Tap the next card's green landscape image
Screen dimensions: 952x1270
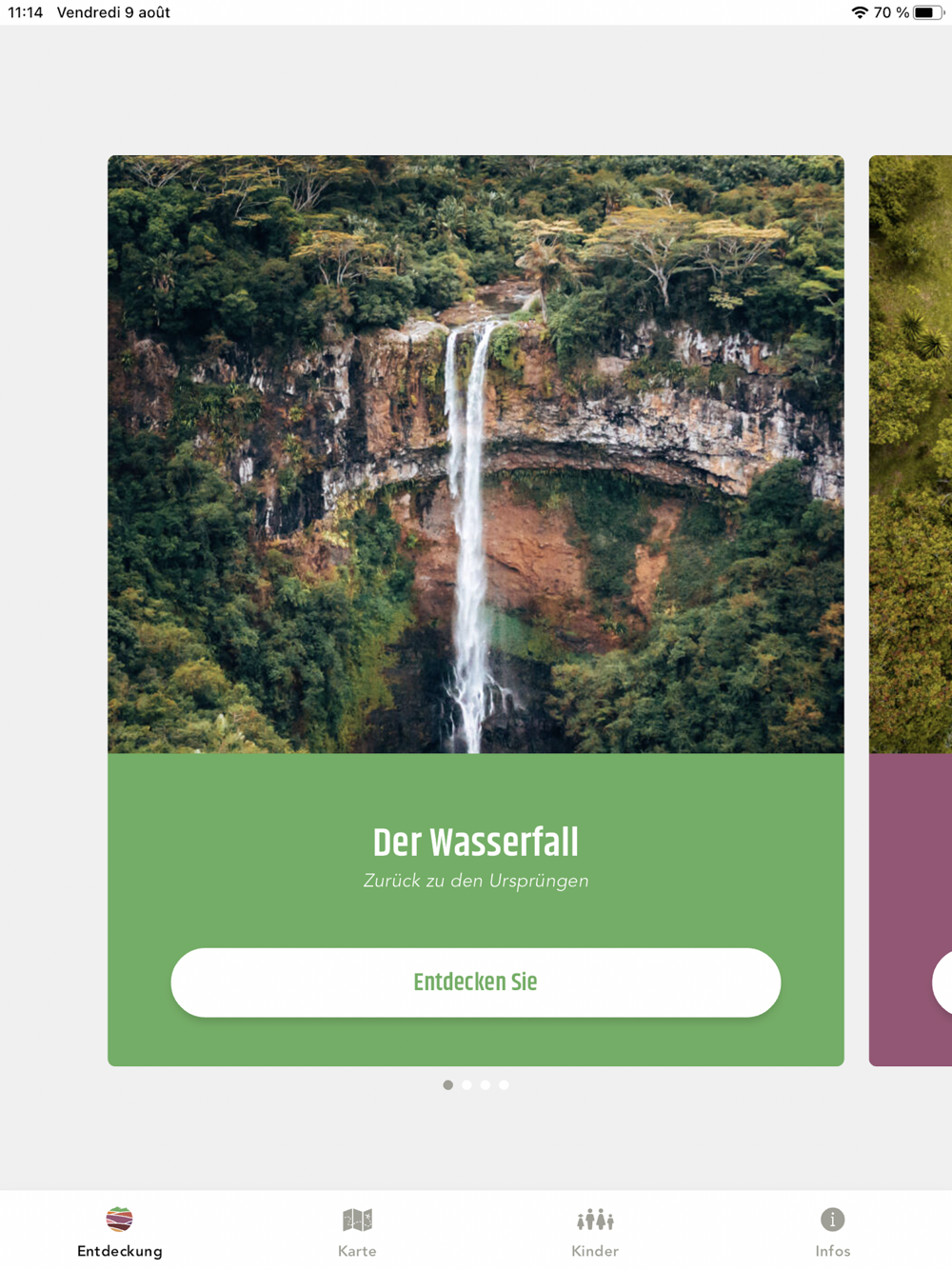(x=910, y=454)
